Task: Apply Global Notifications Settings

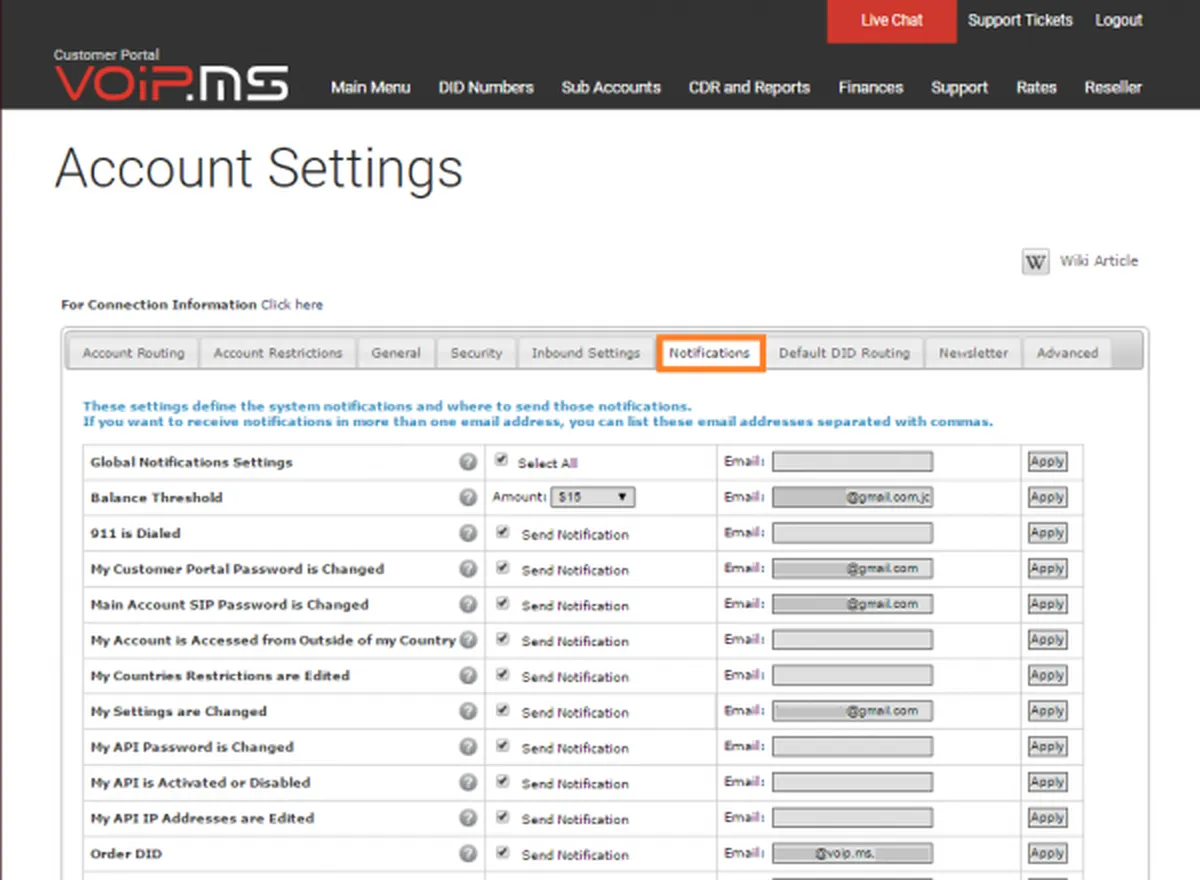Action: 1047,462
